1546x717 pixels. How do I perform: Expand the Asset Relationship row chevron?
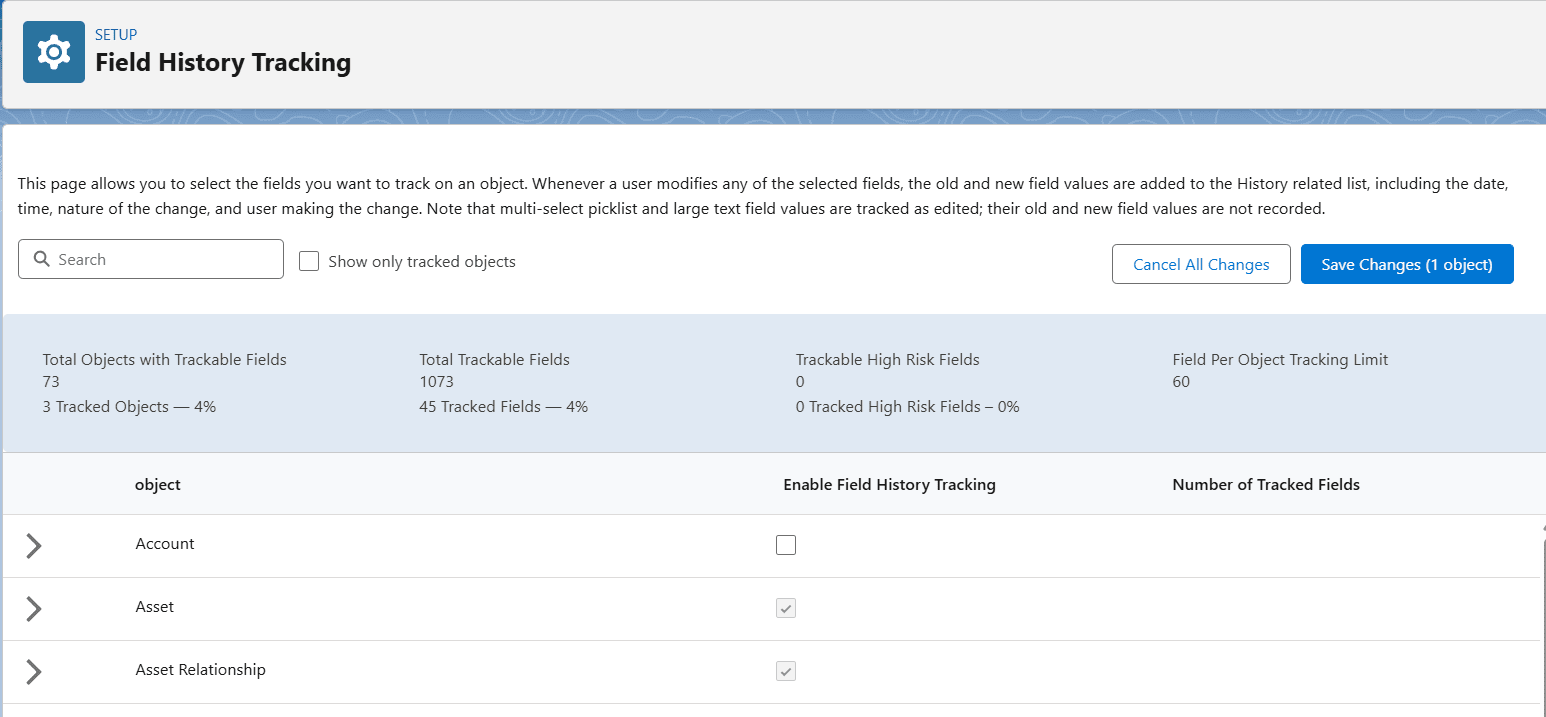(x=34, y=671)
